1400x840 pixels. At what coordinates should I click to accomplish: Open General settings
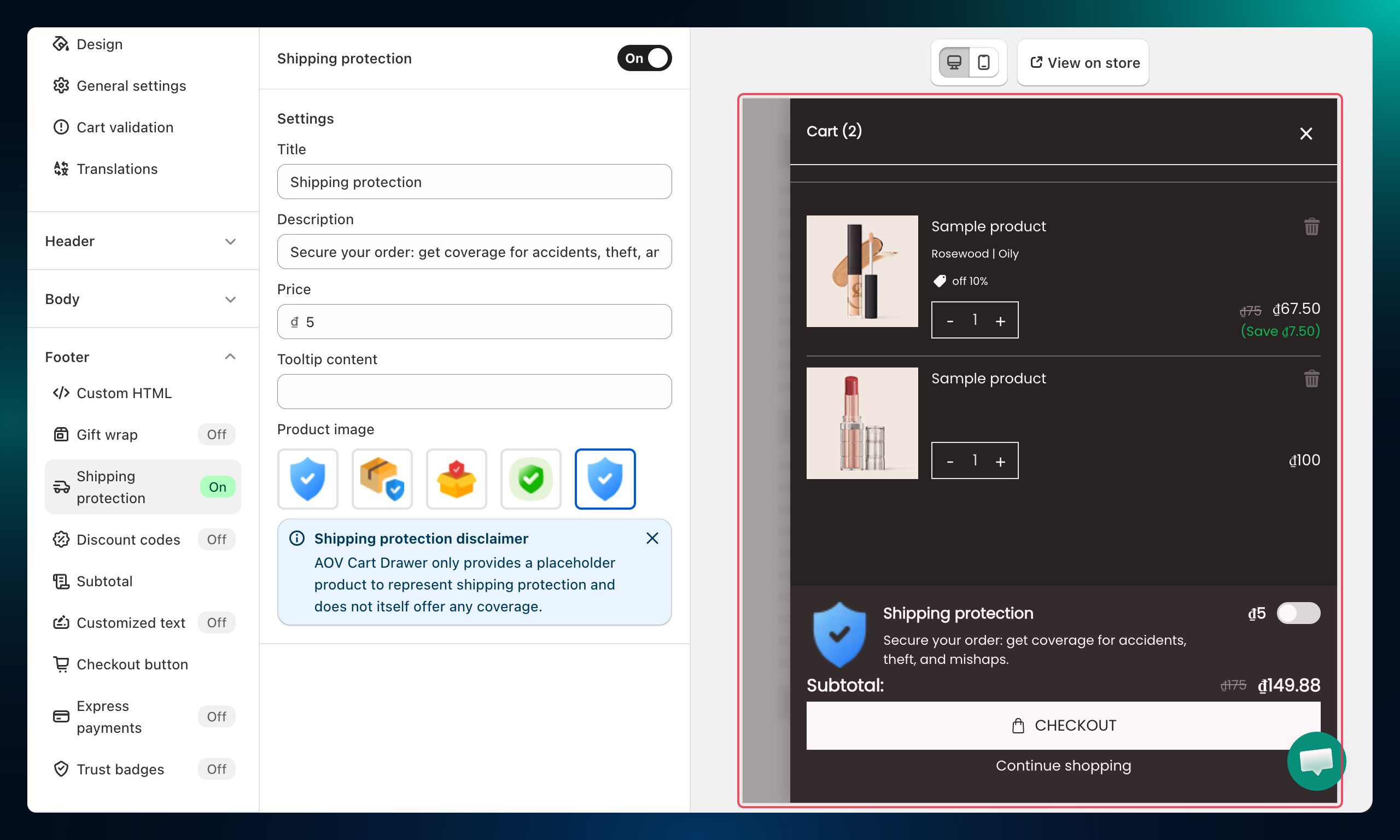click(x=120, y=85)
